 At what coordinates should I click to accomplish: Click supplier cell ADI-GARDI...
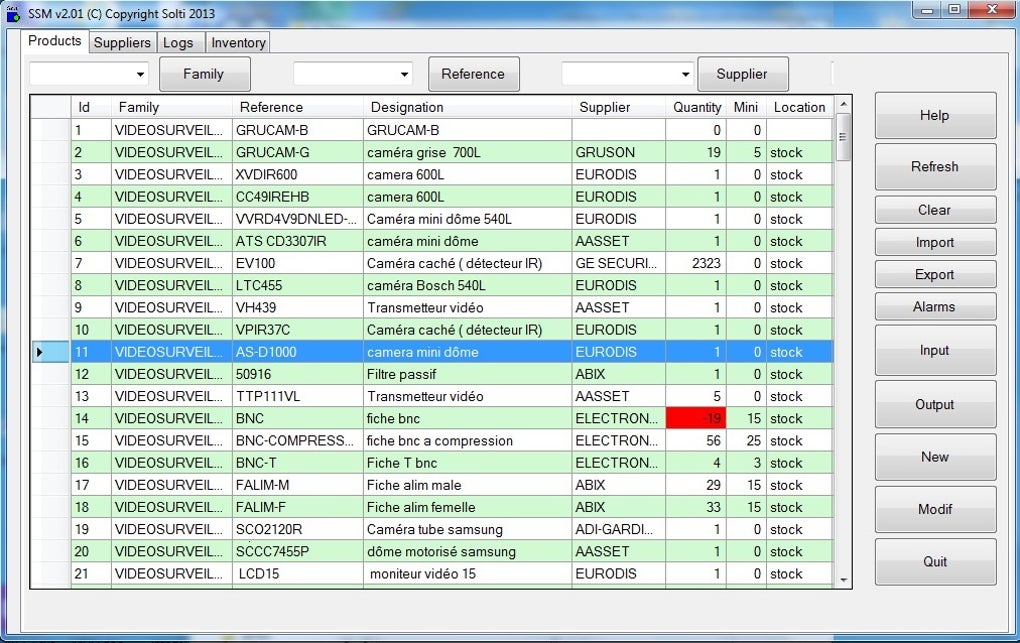click(619, 529)
